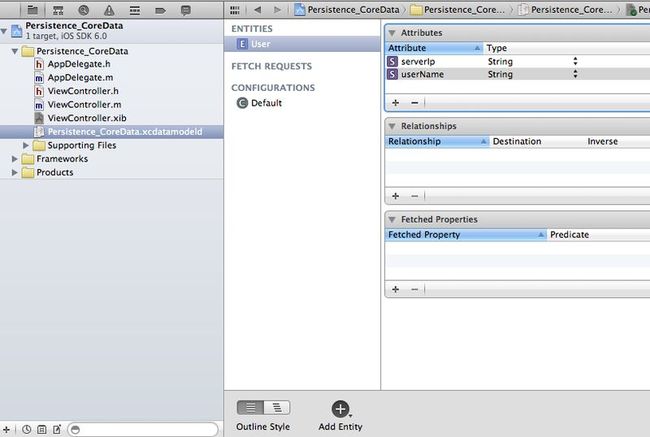Image resolution: width=650 pixels, height=437 pixels.
Task: Remove fetched property with the minus button
Action: pos(415,289)
